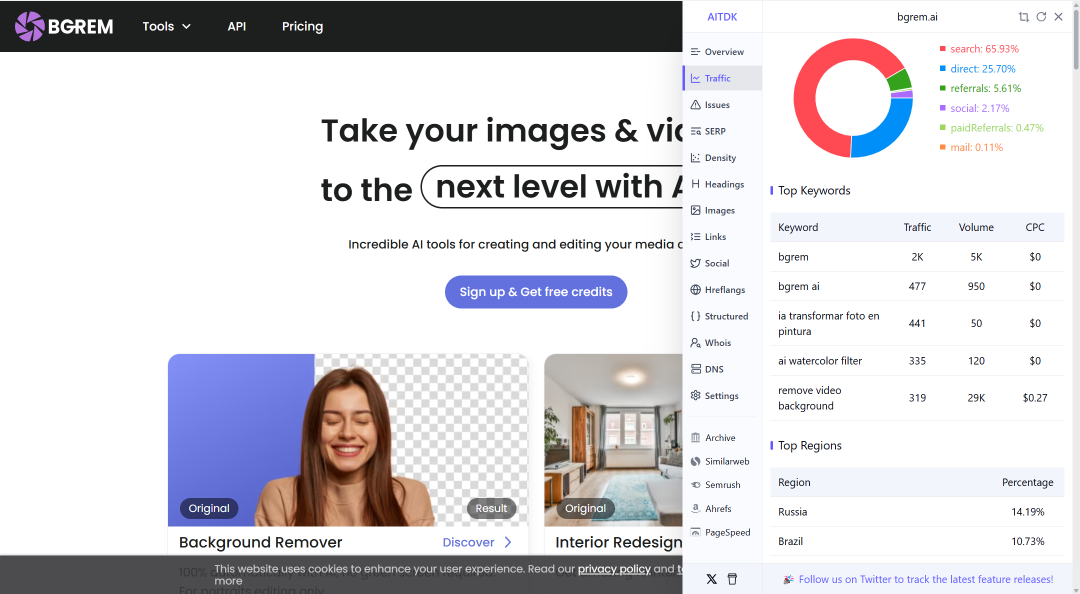Click the BGREM logo
1080x594 pixels.
tap(64, 26)
